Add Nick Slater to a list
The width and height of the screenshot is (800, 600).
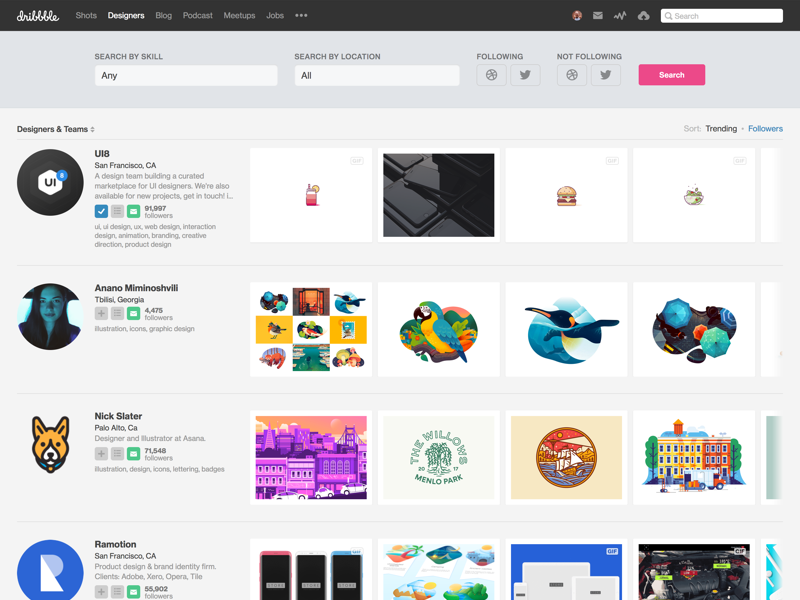(117, 454)
